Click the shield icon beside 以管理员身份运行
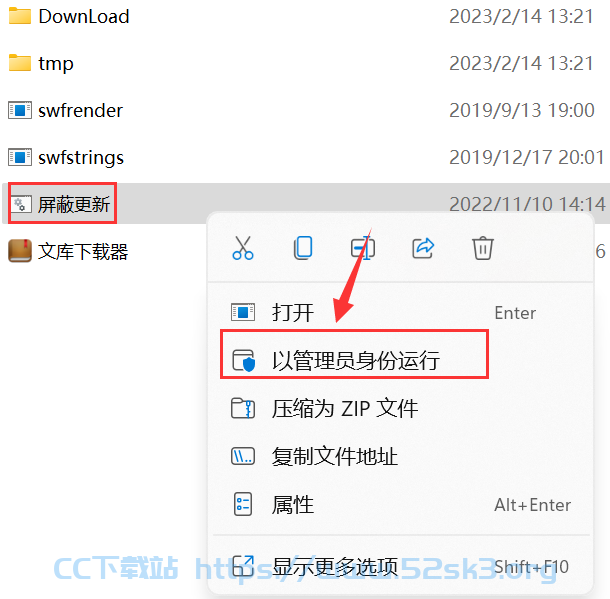 pos(244,361)
